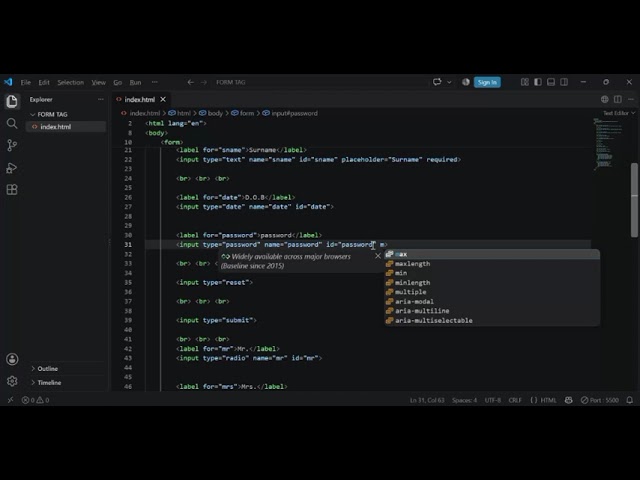Click Spaces: 4 indentation setting
This screenshot has height=480, width=640.
[464, 400]
